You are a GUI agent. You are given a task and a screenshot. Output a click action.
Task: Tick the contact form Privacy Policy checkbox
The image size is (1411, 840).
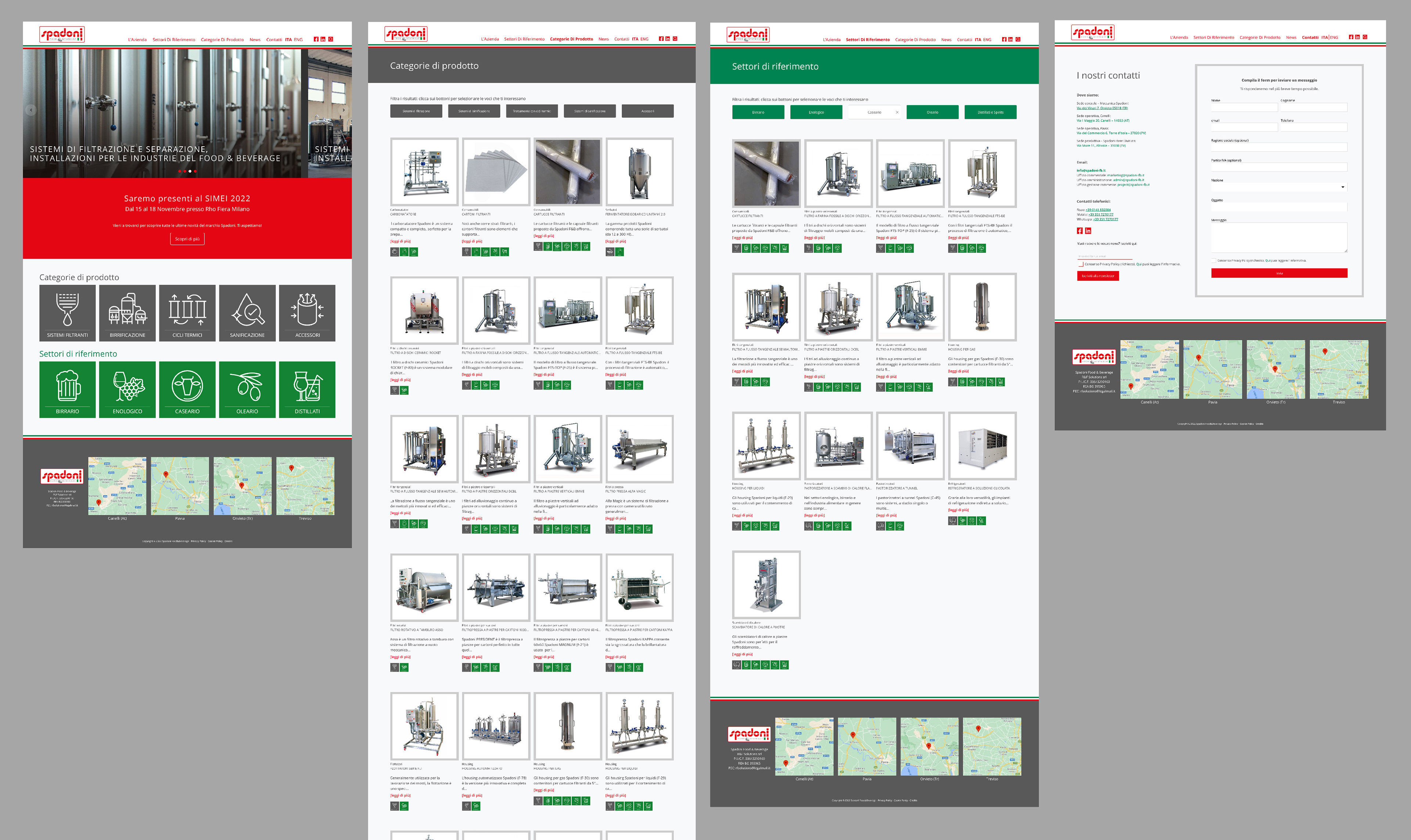tap(1213, 261)
